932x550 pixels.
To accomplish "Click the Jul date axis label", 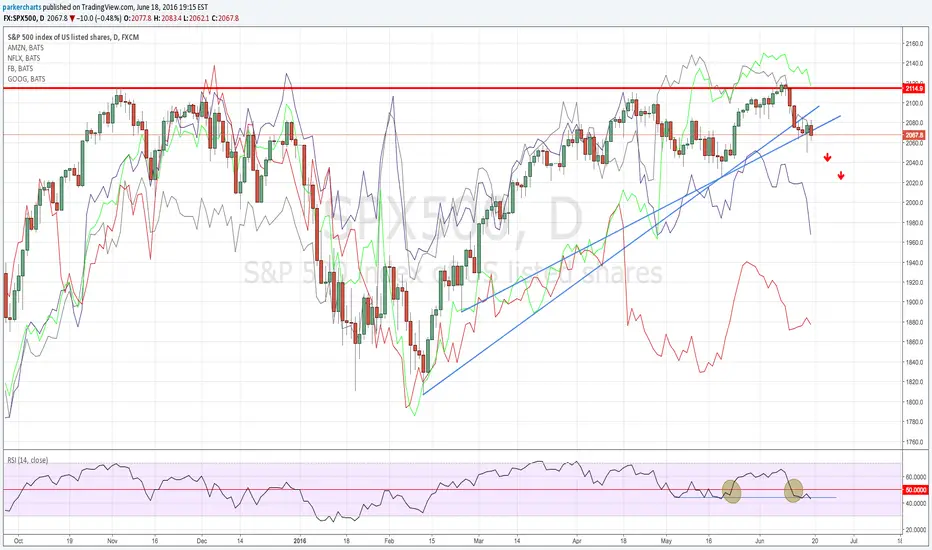I will pyautogui.click(x=854, y=541).
